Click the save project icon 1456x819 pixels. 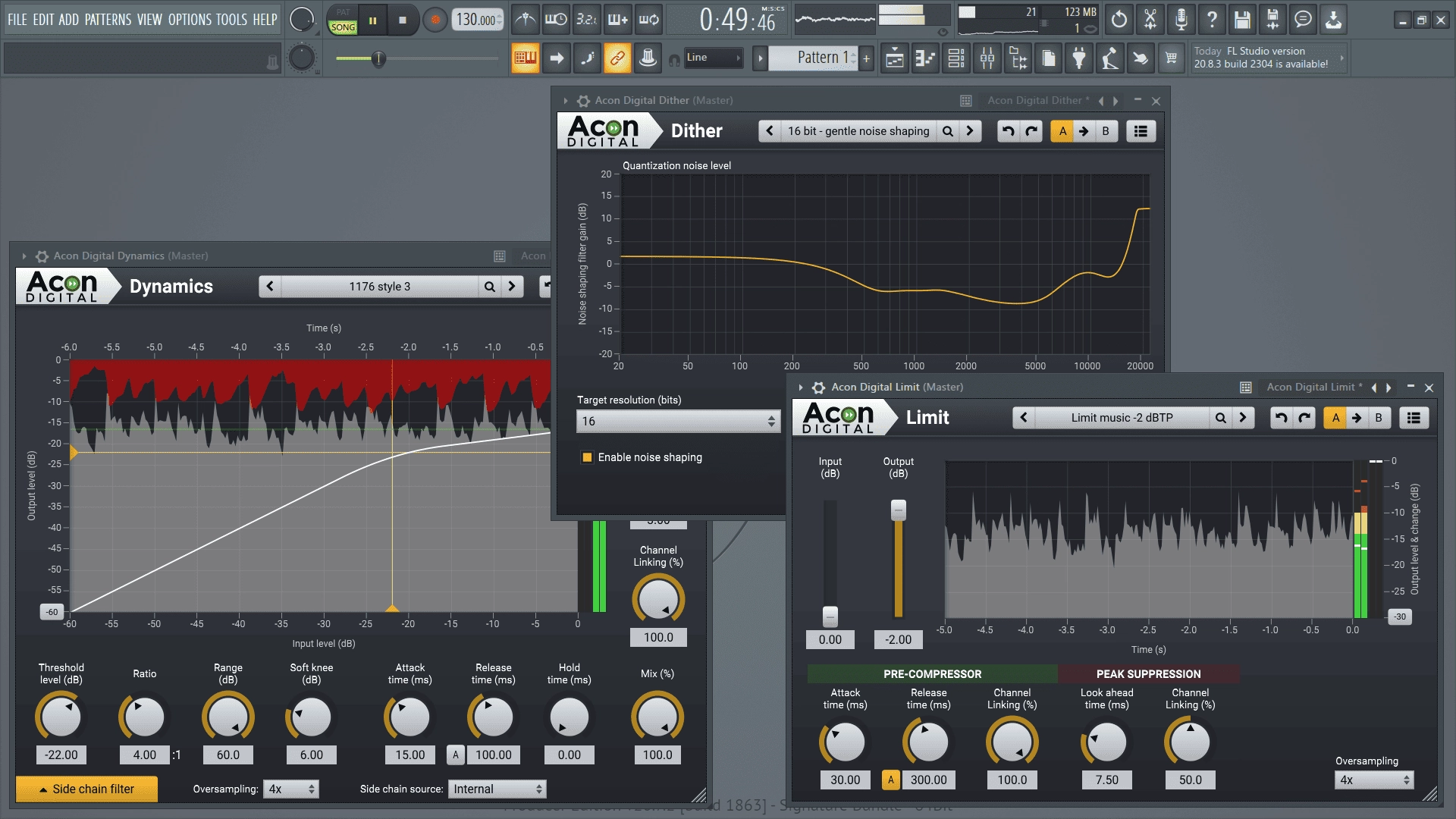pos(1241,20)
